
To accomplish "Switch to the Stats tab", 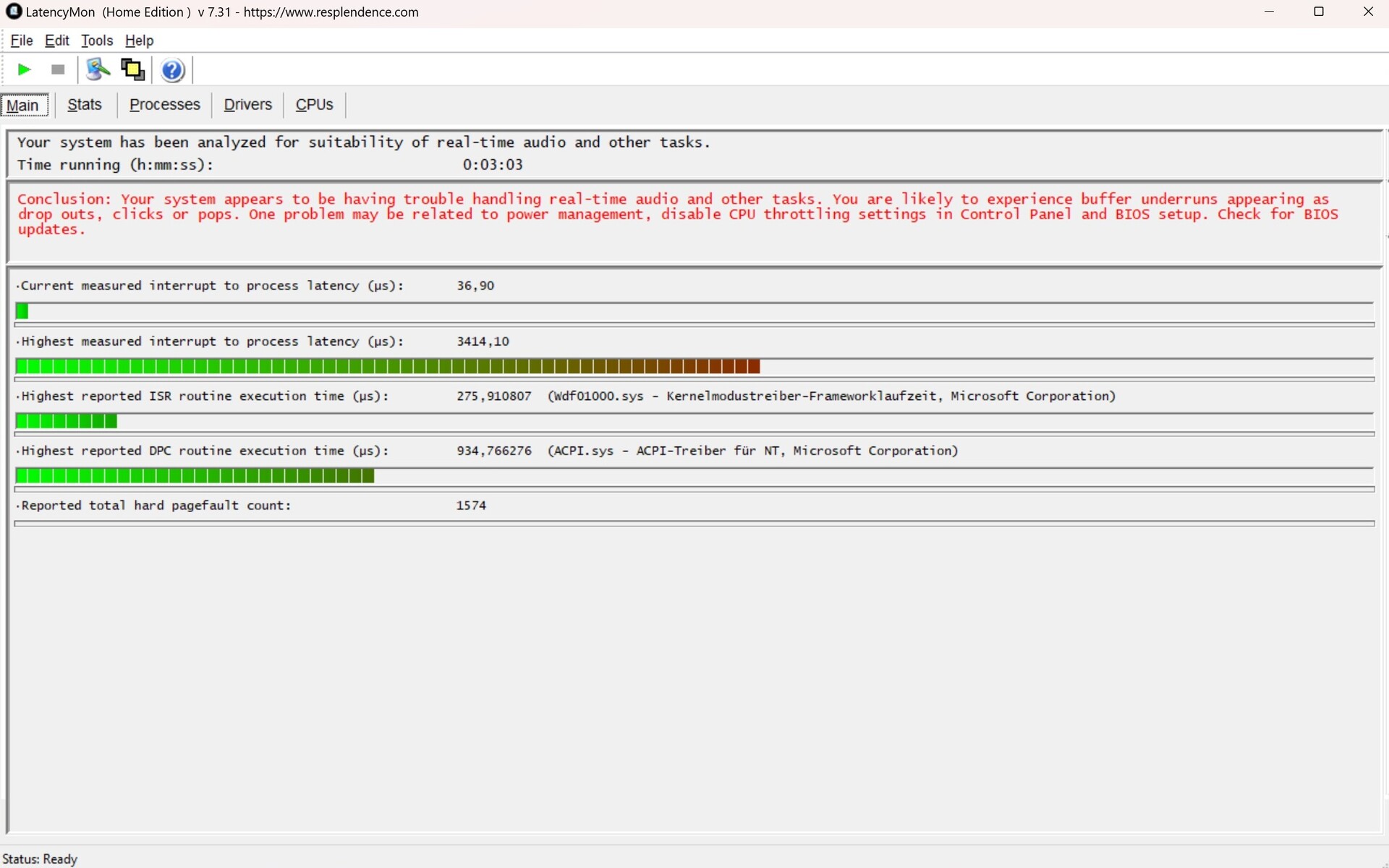I will (x=85, y=105).
